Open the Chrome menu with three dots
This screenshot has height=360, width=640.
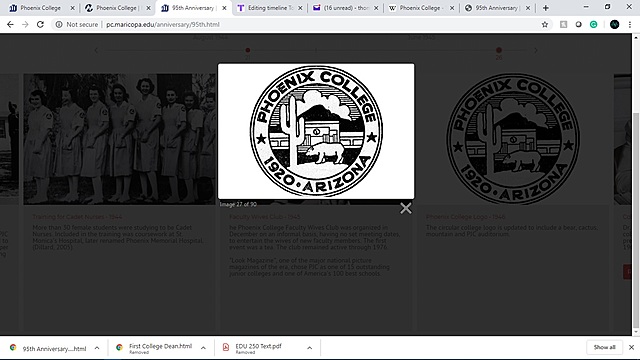pyautogui.click(x=630, y=24)
